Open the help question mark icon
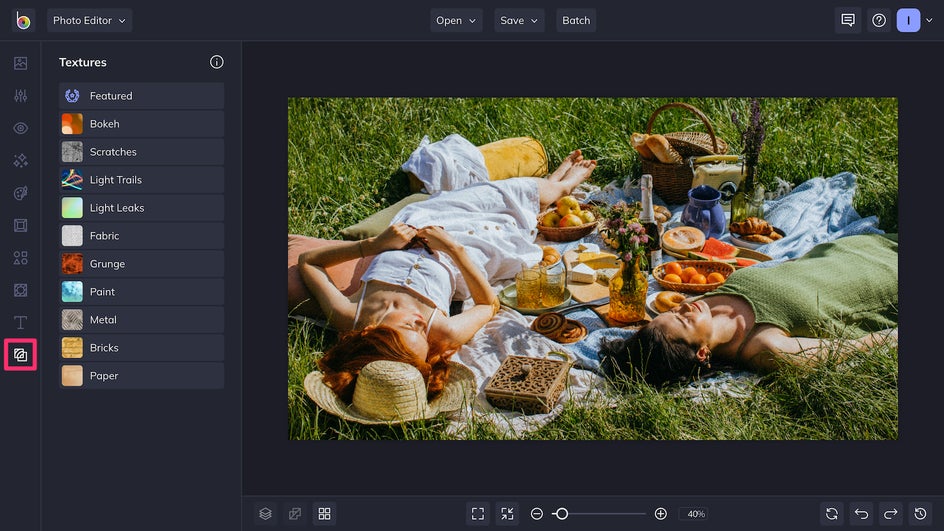Image resolution: width=944 pixels, height=531 pixels. pos(879,20)
